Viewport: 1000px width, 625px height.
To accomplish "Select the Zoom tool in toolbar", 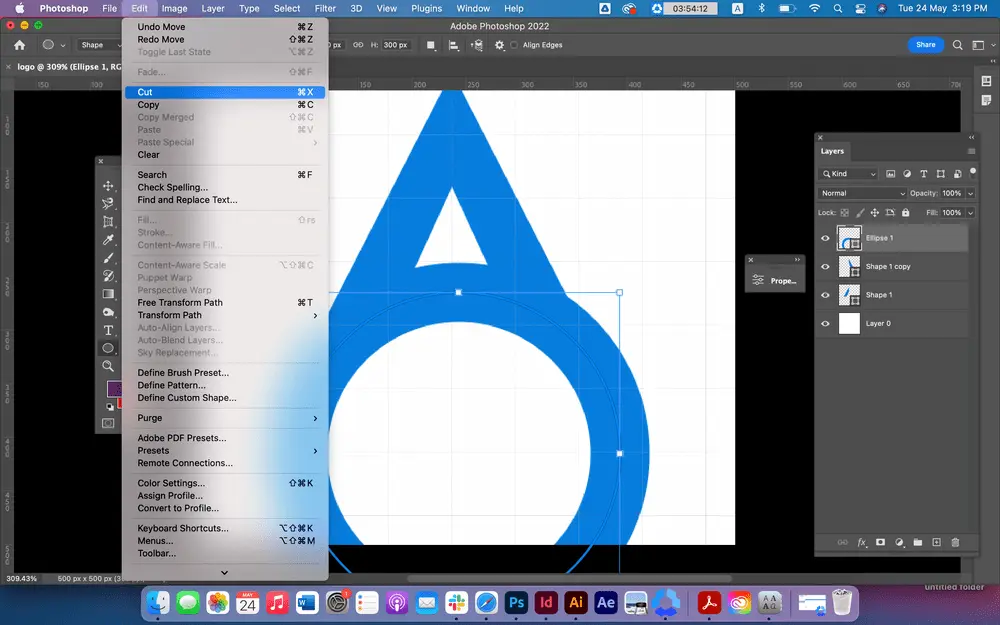I will (x=109, y=366).
